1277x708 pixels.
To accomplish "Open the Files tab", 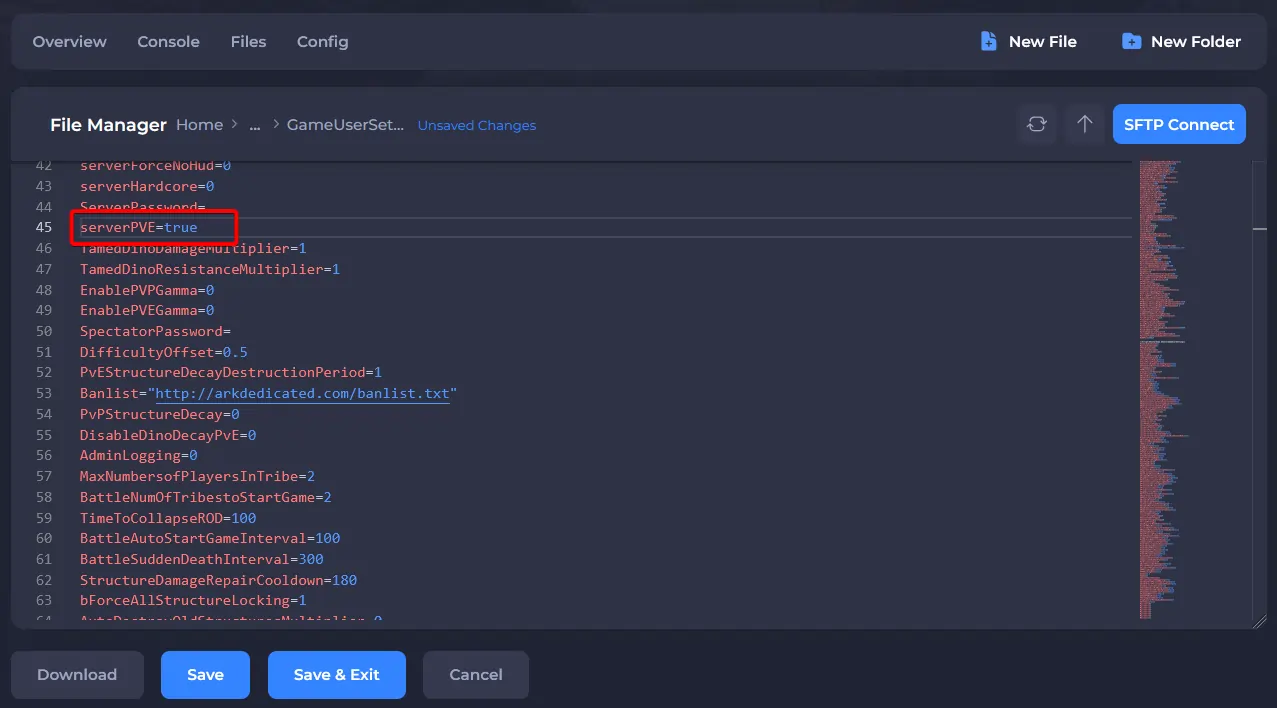I will [x=248, y=41].
